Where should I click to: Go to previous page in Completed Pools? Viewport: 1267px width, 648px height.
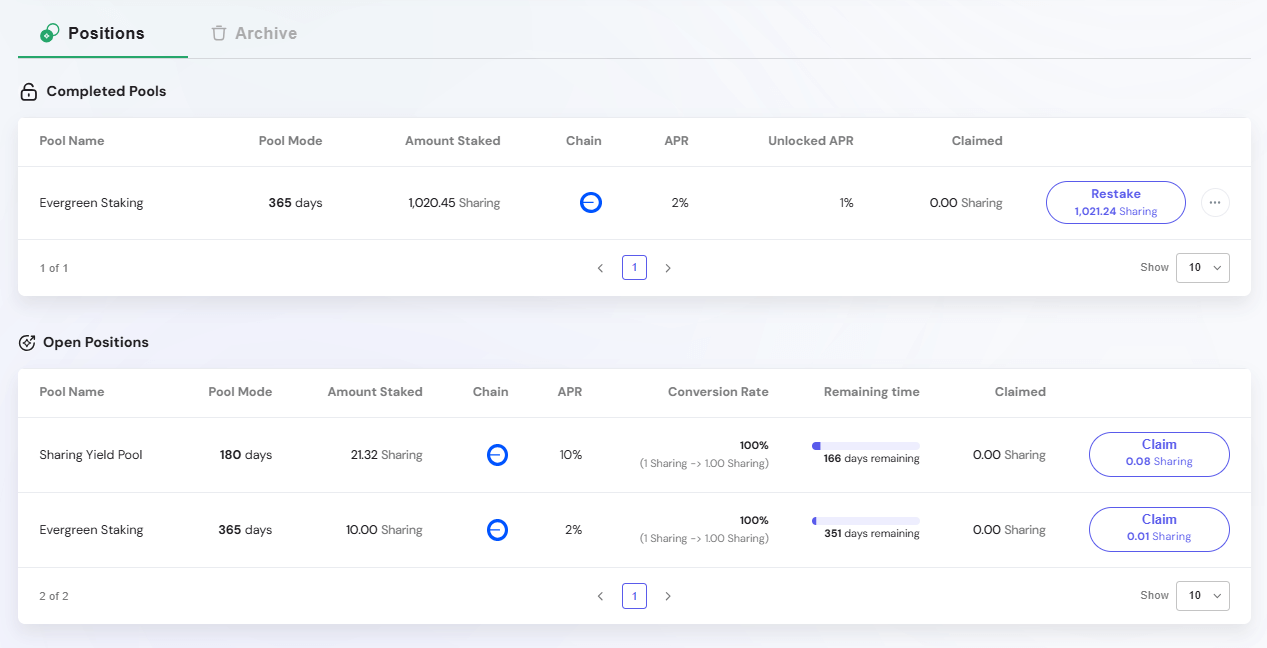click(600, 268)
